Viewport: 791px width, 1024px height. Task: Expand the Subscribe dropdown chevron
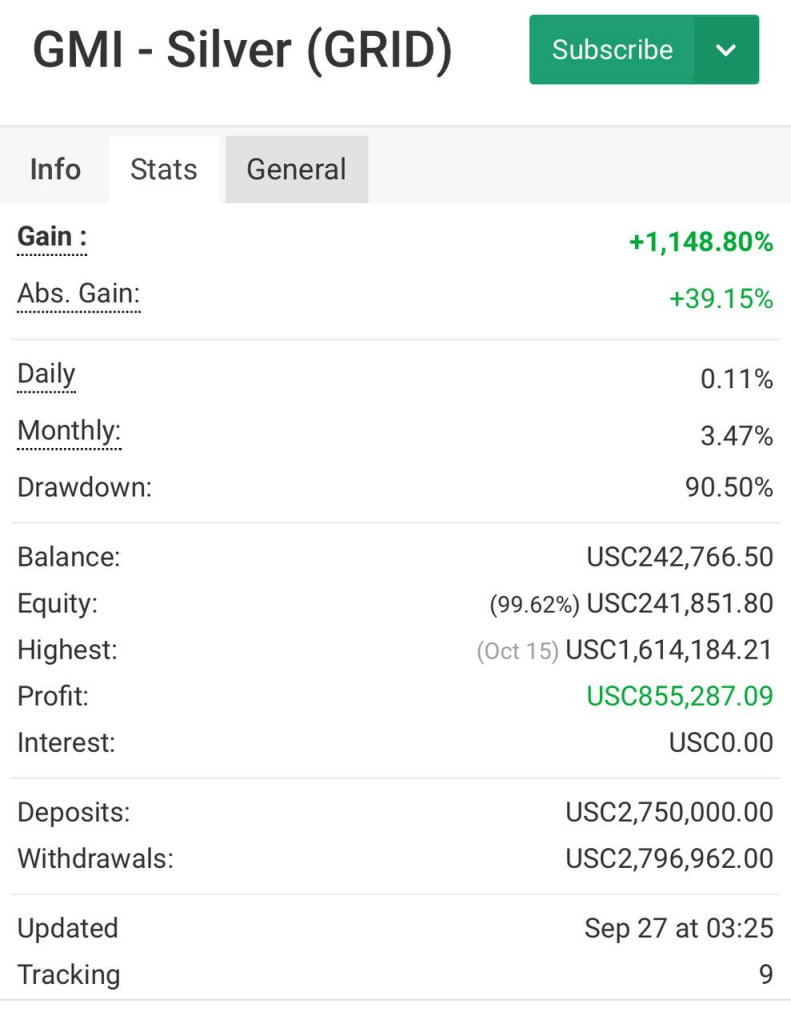727,50
